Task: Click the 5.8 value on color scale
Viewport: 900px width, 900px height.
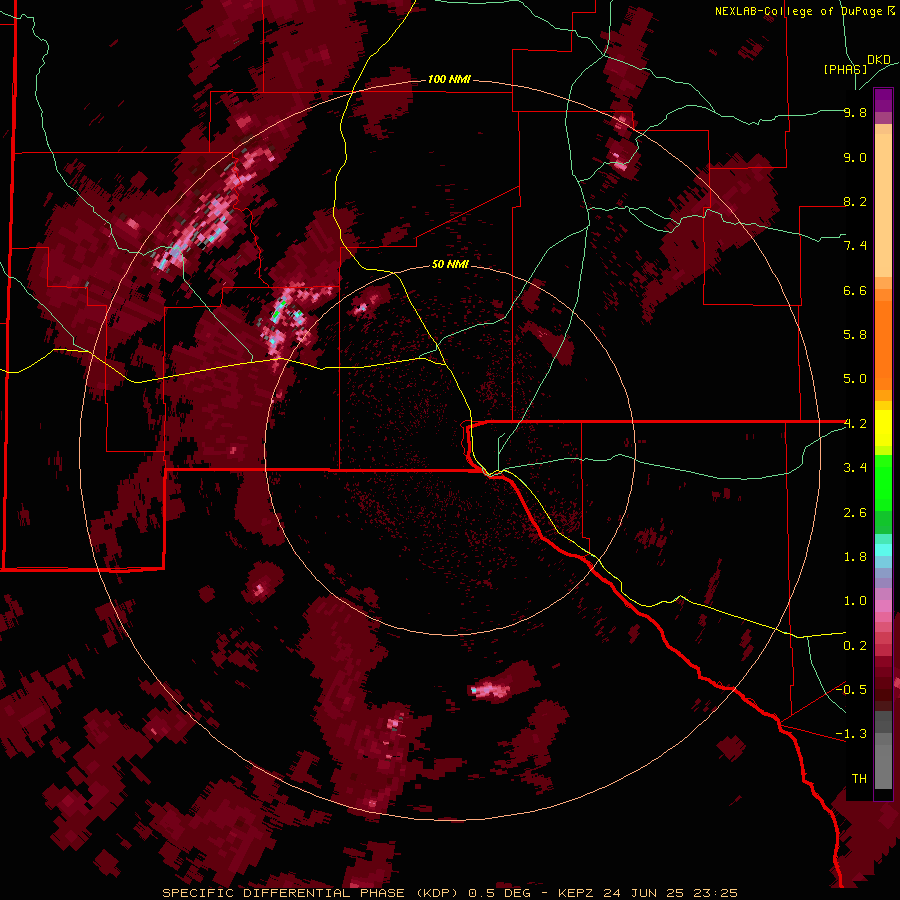Action: [855, 335]
